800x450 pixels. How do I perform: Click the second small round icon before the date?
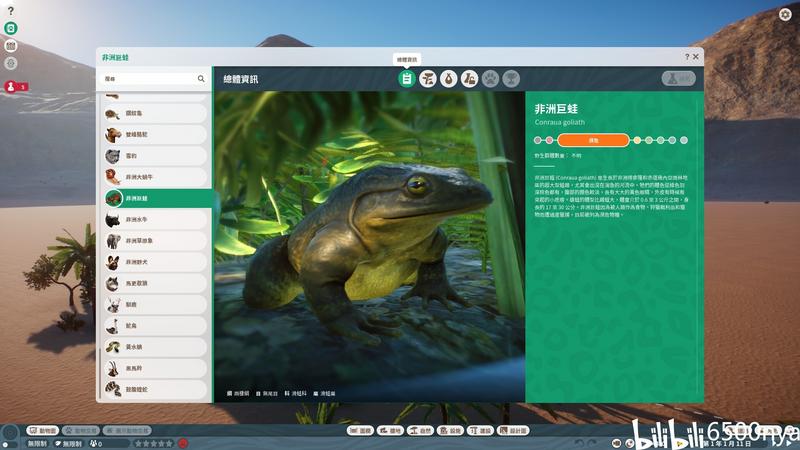tap(630, 443)
